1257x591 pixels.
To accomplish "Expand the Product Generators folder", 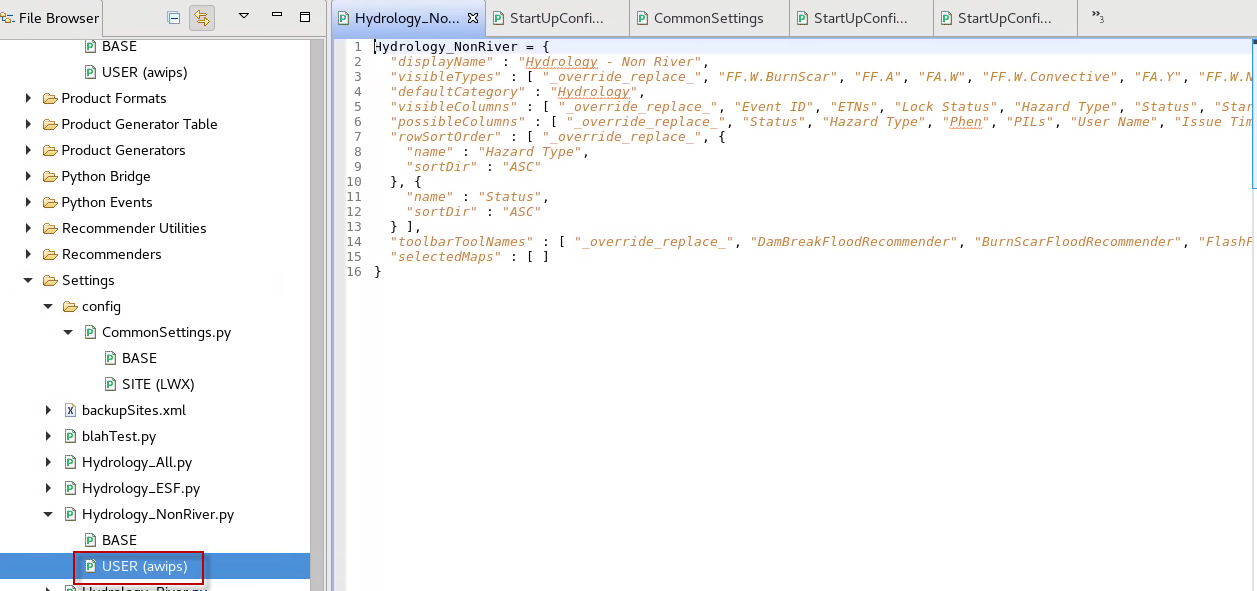I will tap(28, 150).
